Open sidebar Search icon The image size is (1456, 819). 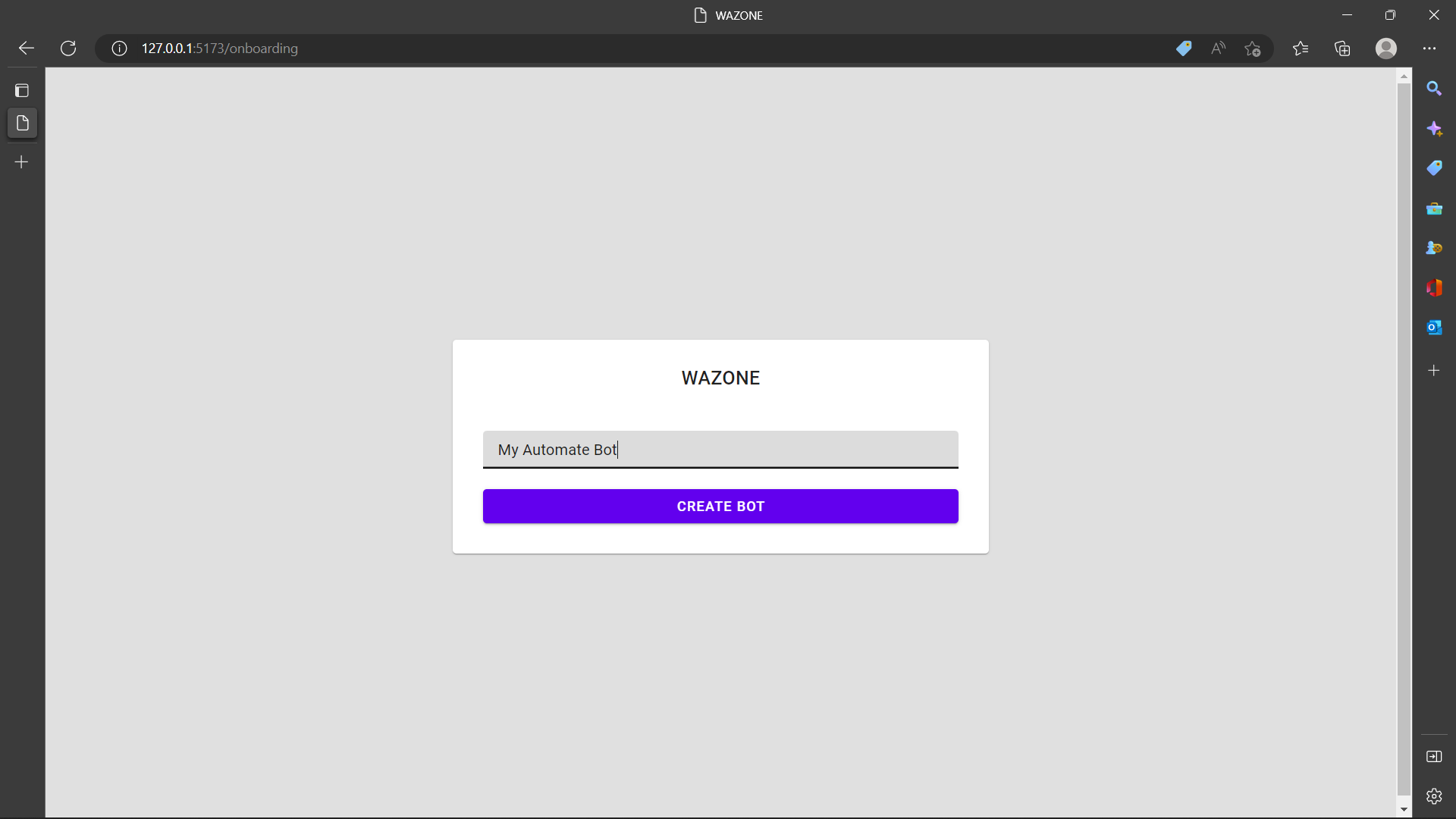pos(1433,89)
